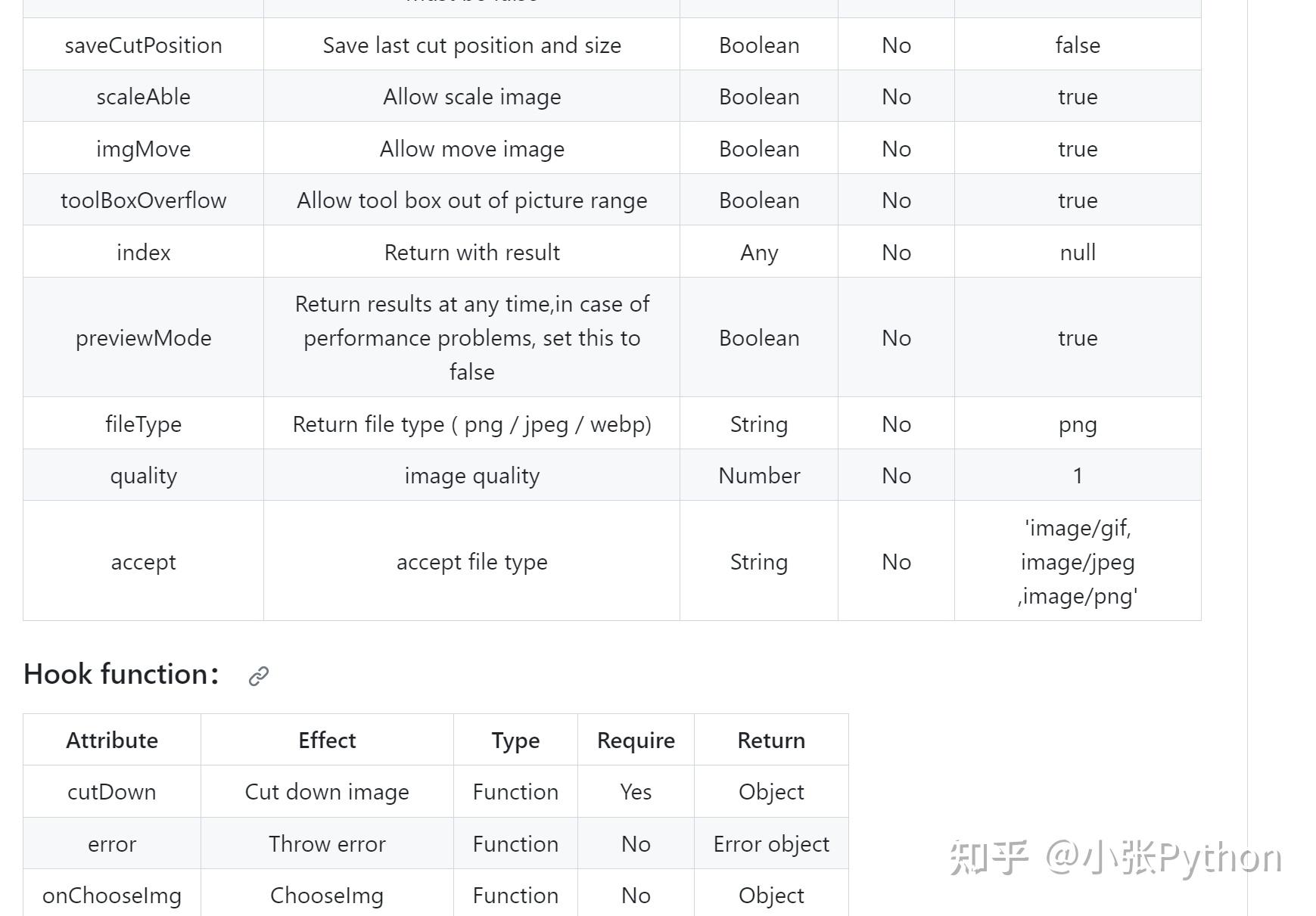Screen dimensions: 1316x916
Task: Select the onChooseImg hook attribute
Action: click(x=112, y=896)
